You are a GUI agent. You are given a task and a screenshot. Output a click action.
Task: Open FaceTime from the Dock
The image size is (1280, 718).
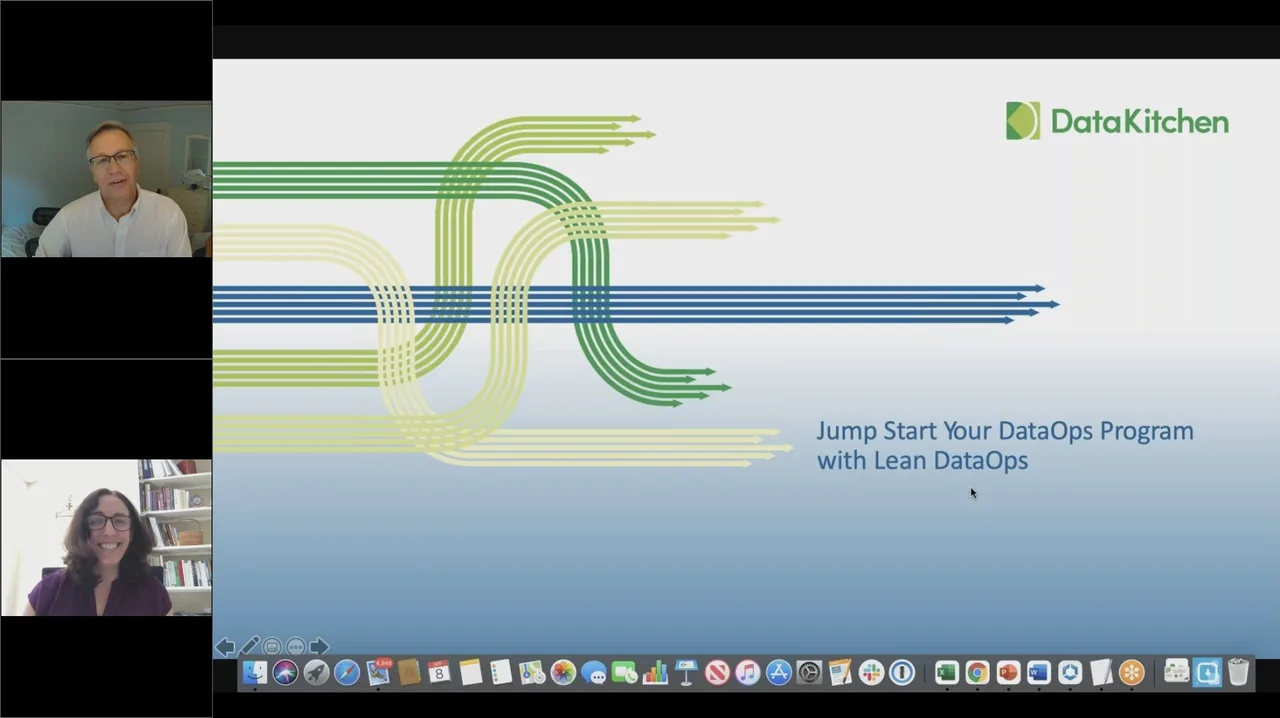click(625, 673)
